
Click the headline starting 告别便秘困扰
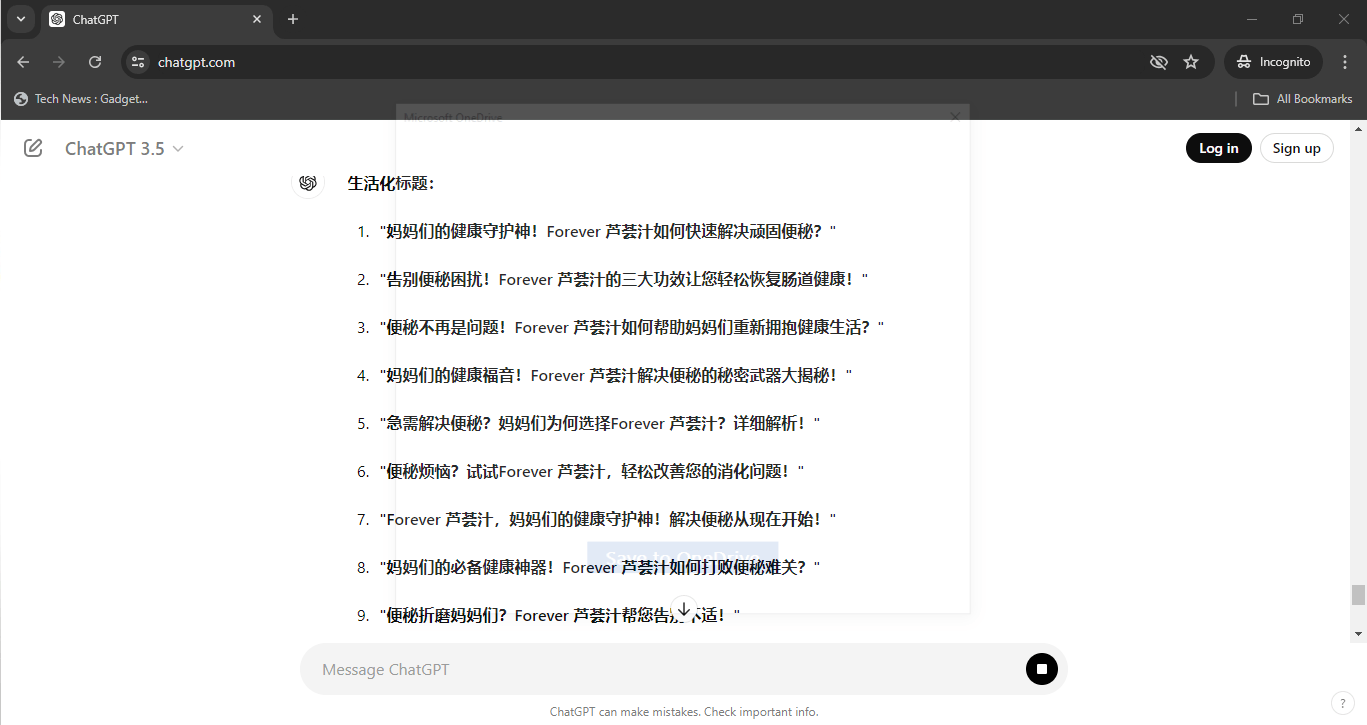point(624,279)
